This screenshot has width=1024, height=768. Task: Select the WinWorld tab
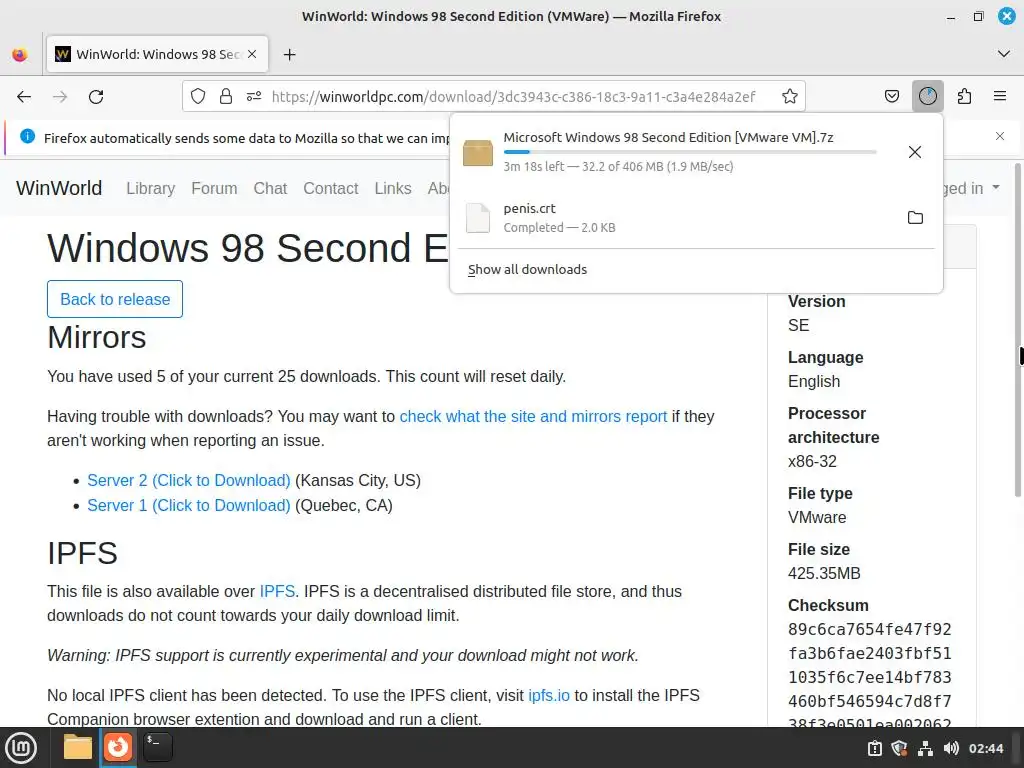click(x=157, y=54)
